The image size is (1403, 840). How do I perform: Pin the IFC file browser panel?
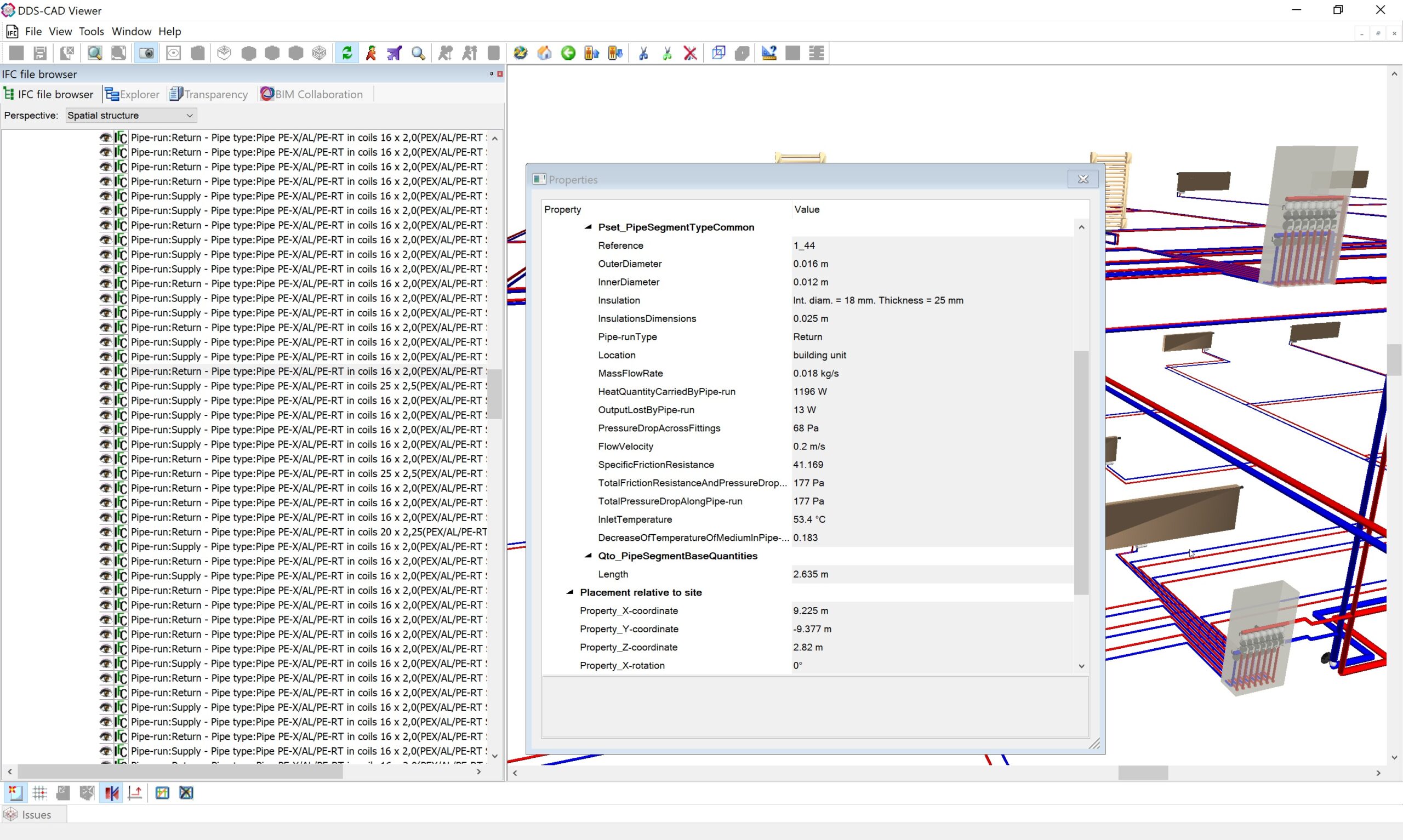pos(491,73)
